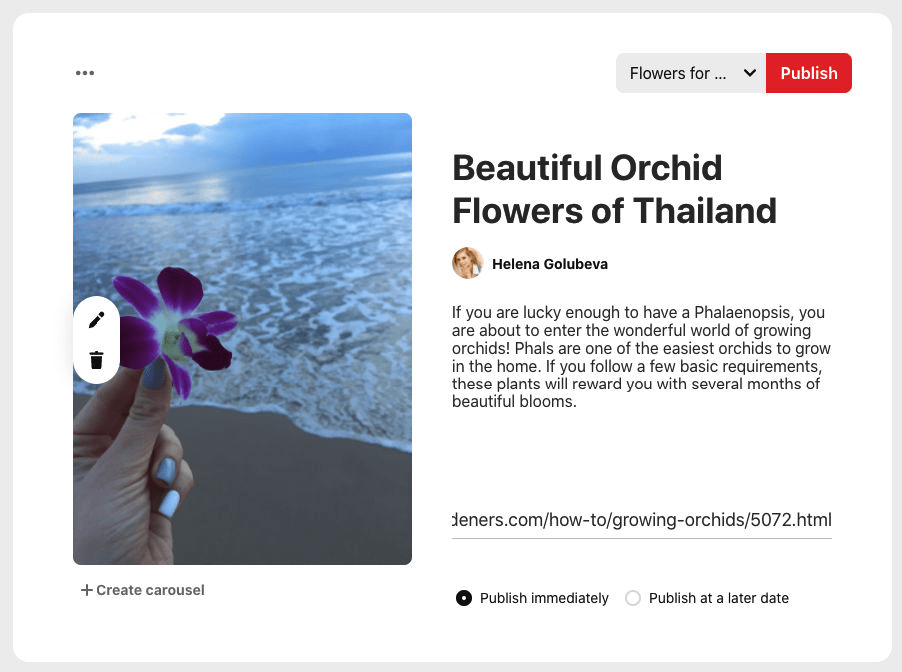Viewport: 902px width, 672px height.
Task: Select Helena Golubeva's round avatar
Action: click(x=466, y=263)
